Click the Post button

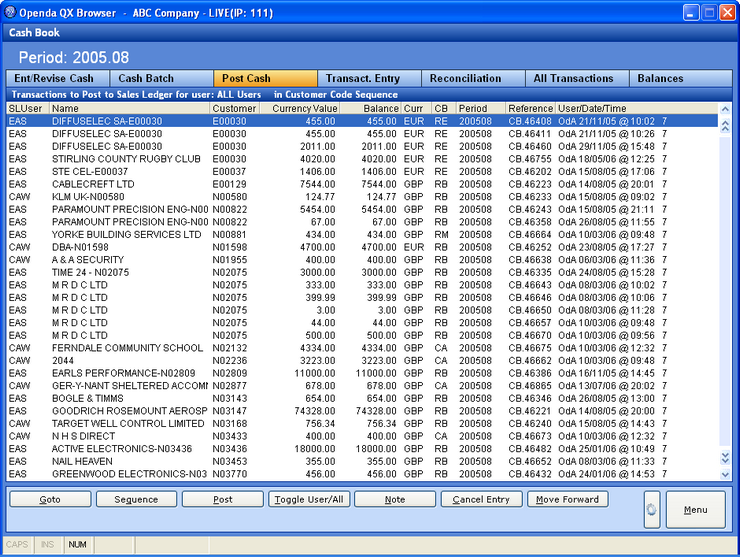coord(223,499)
